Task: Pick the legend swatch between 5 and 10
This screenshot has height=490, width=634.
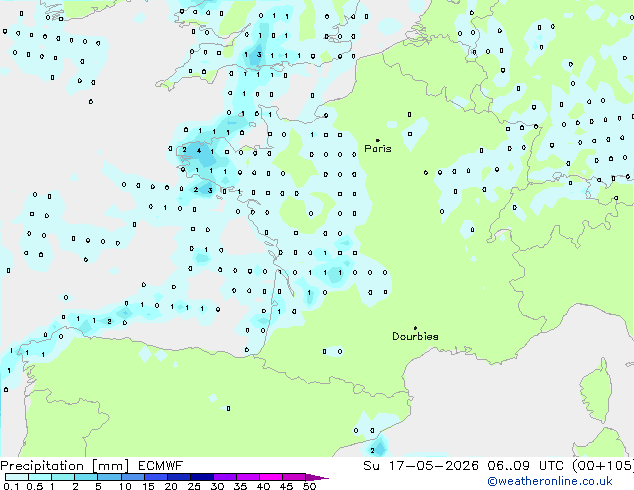Action: pyautogui.click(x=109, y=477)
